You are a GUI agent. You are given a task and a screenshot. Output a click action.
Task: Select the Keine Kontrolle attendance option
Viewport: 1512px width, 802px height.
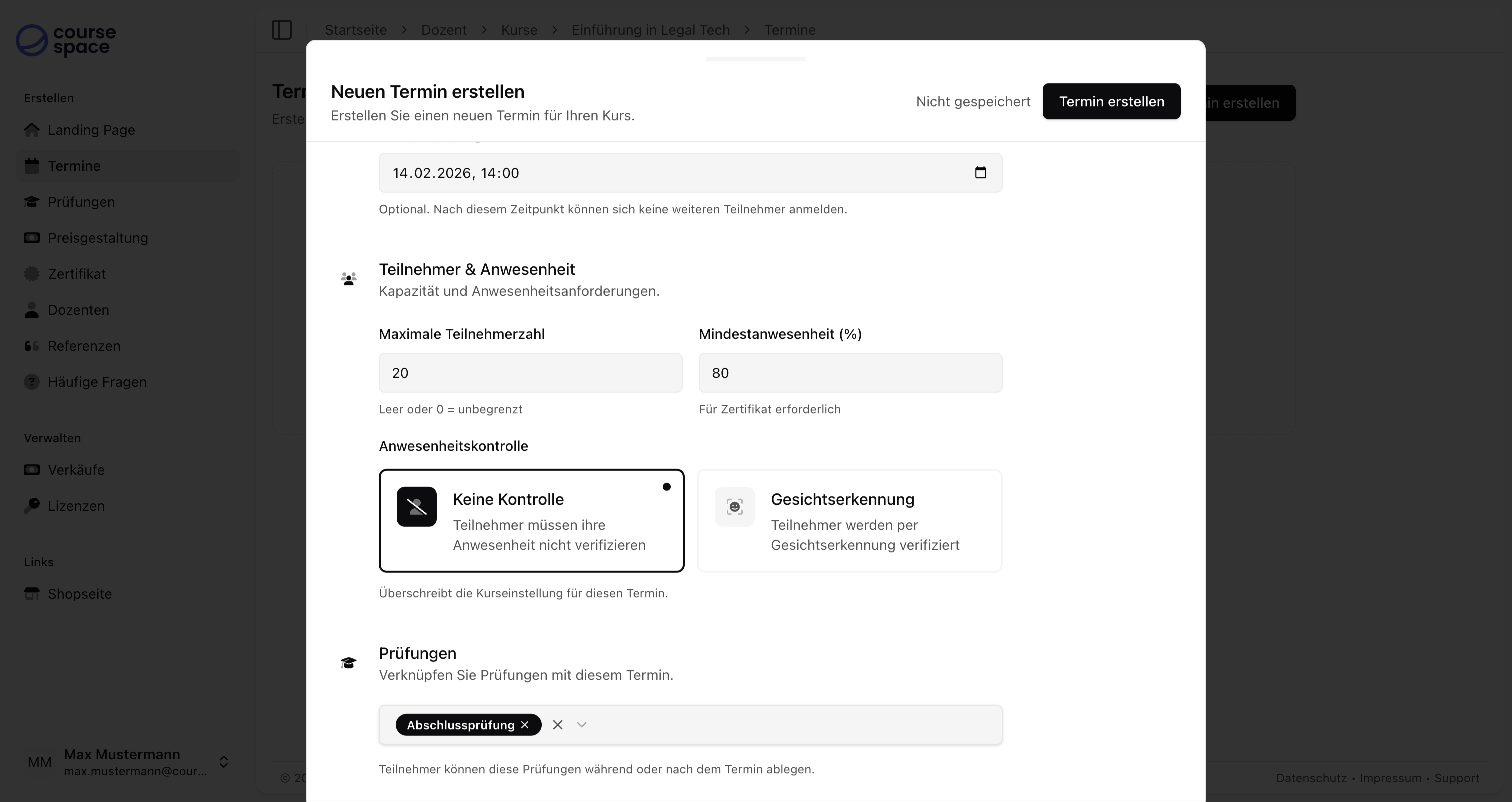531,521
